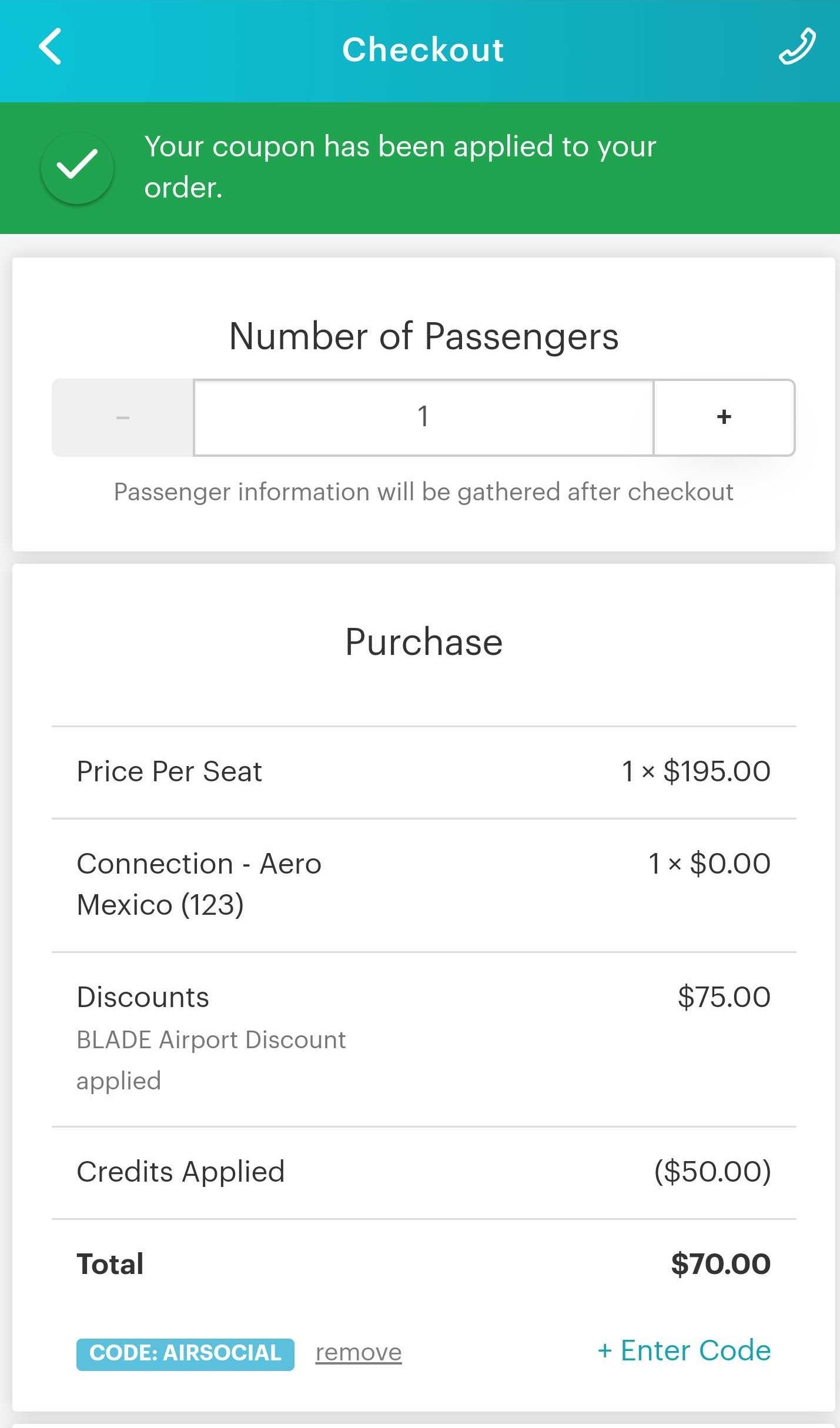Select the Connection - Aero Mexico row label
The height and width of the screenshot is (1428, 840).
[x=199, y=884]
